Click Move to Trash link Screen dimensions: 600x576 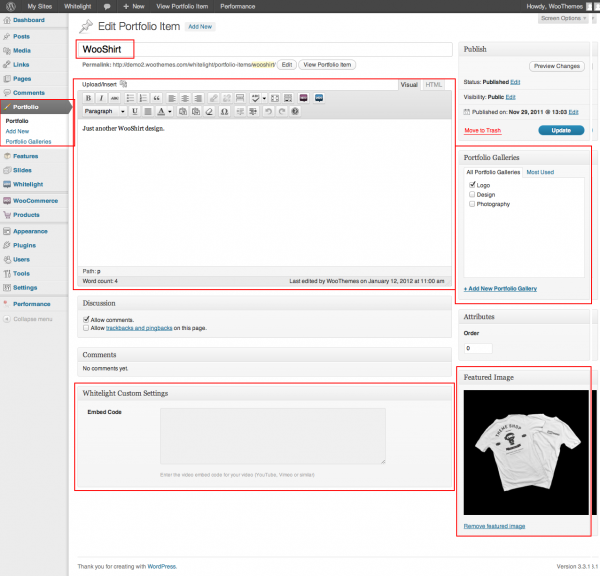click(483, 131)
